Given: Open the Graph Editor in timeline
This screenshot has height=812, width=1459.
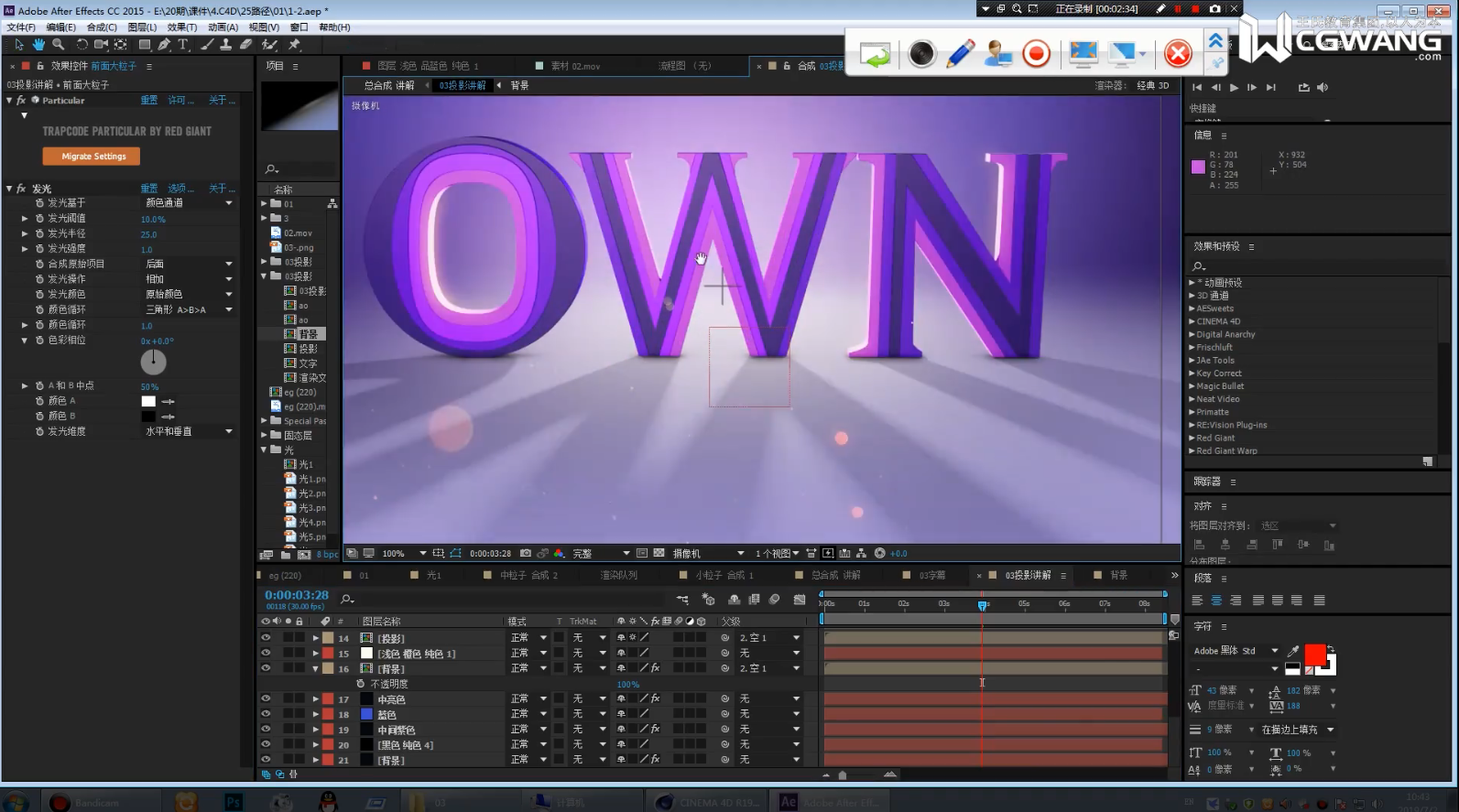Looking at the screenshot, I should tap(800, 600).
